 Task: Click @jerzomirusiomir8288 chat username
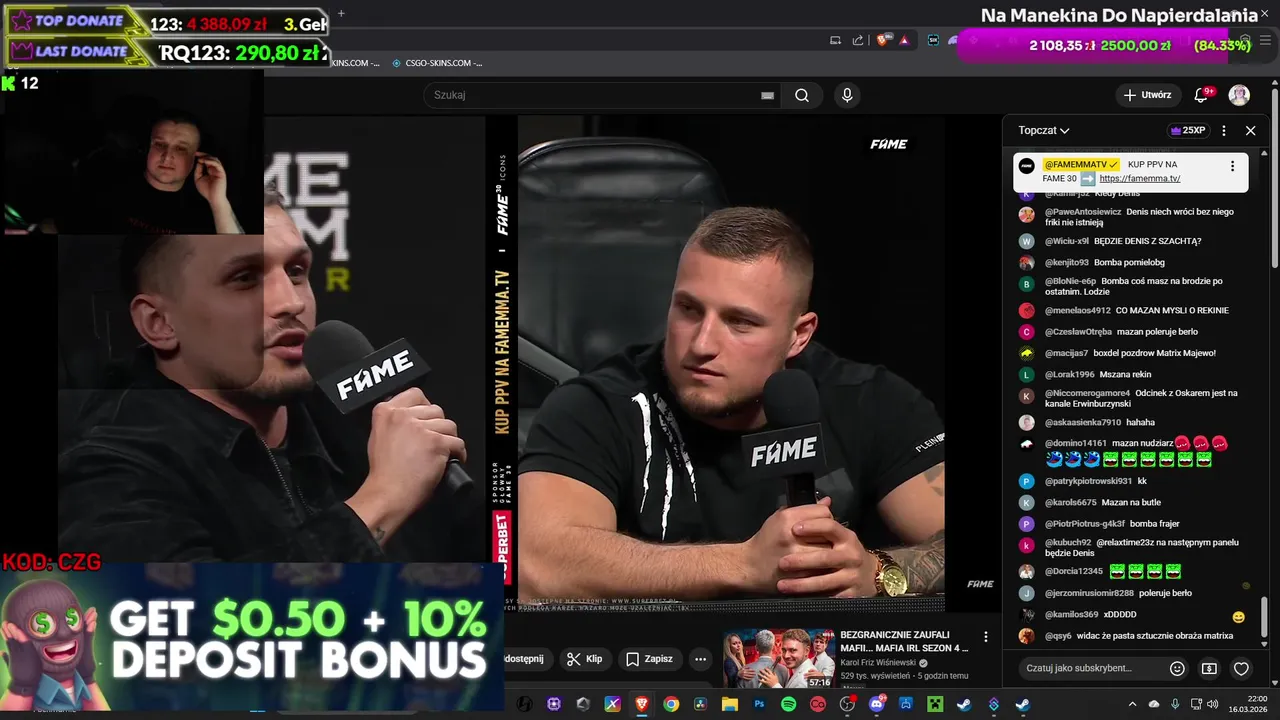coord(1089,594)
